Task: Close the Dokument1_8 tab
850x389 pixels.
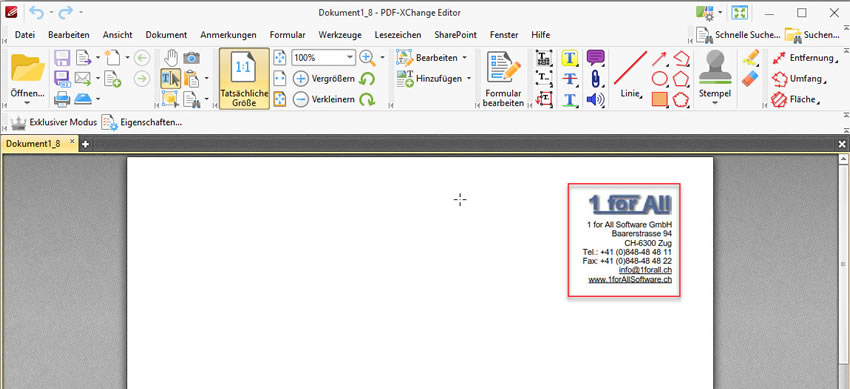Action: point(72,142)
